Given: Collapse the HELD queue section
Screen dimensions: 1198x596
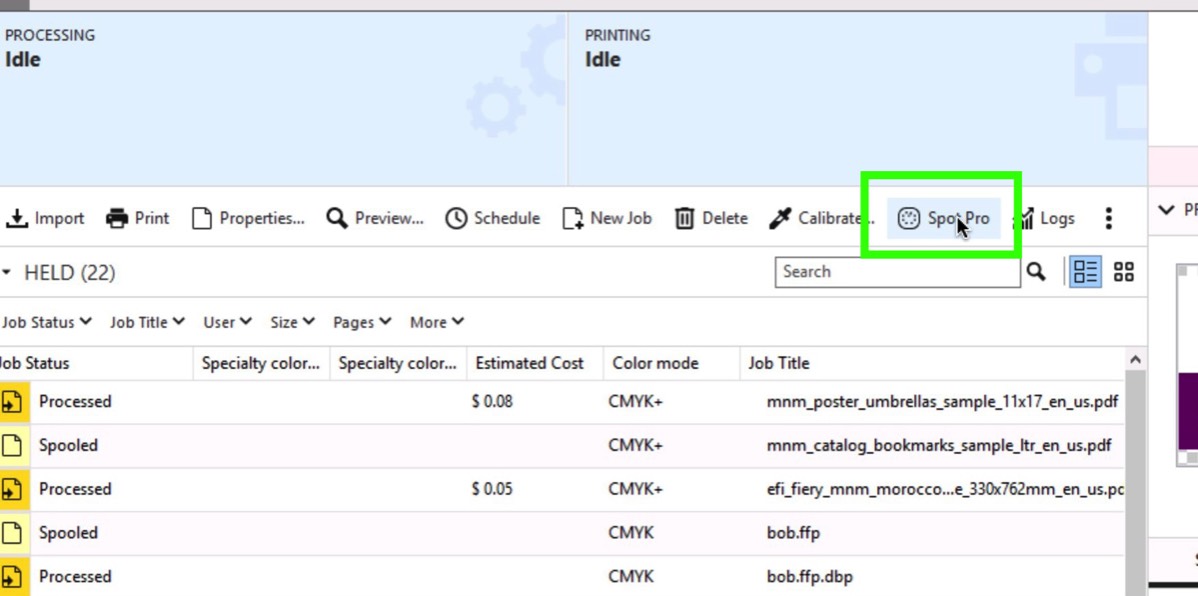Looking at the screenshot, I should (6, 273).
